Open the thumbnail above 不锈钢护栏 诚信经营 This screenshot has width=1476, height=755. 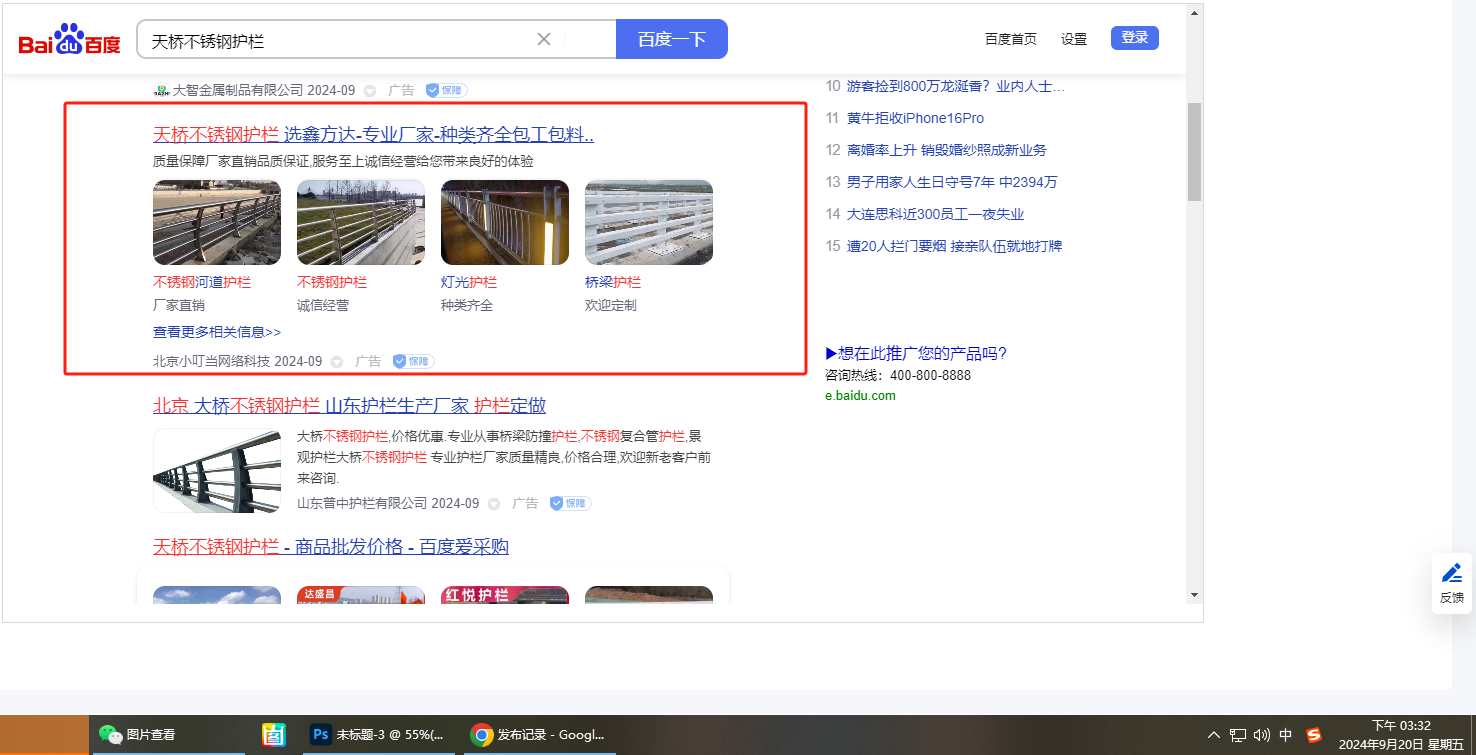[361, 222]
